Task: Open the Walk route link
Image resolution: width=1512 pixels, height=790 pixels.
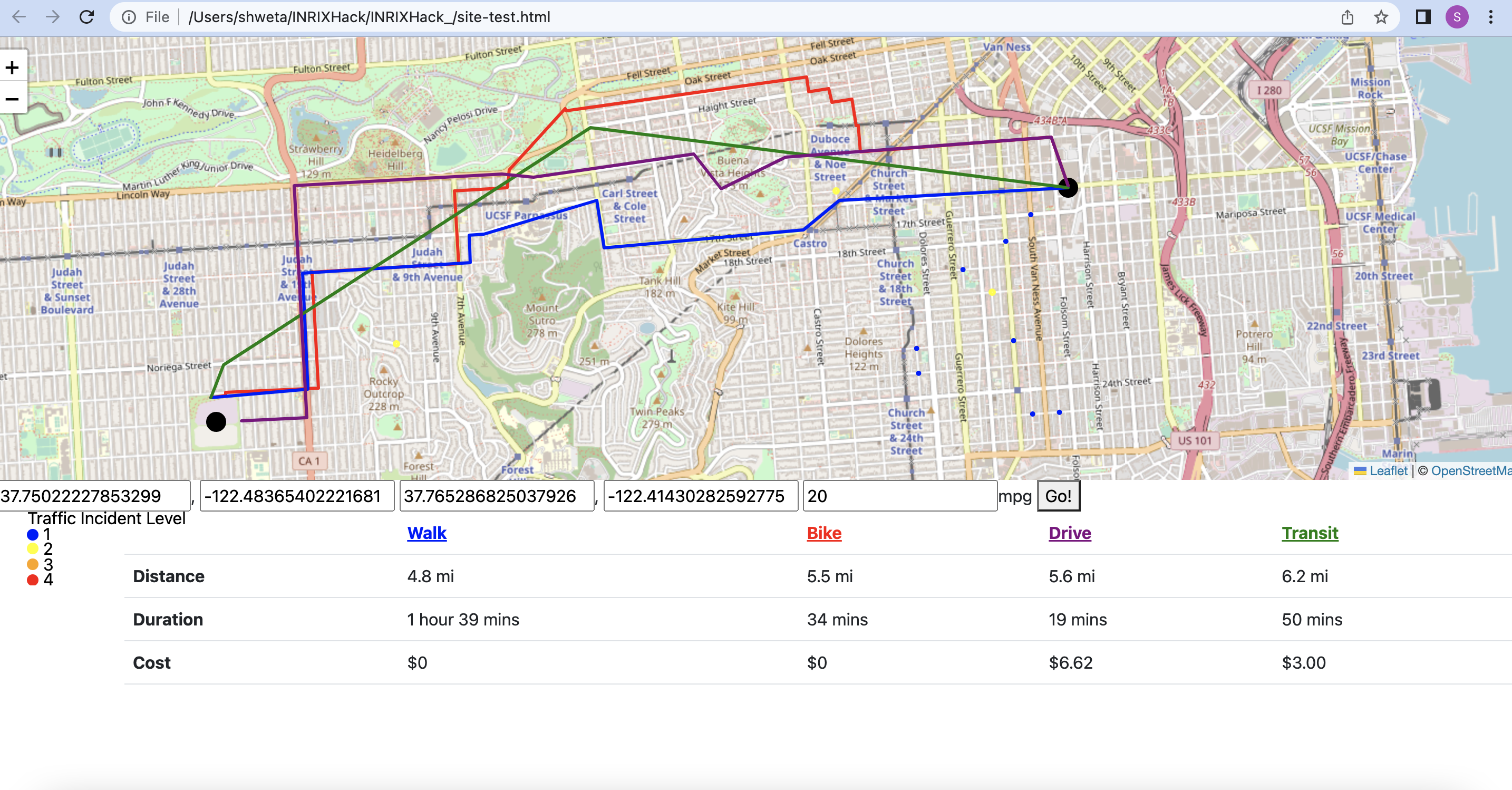Action: pos(427,533)
